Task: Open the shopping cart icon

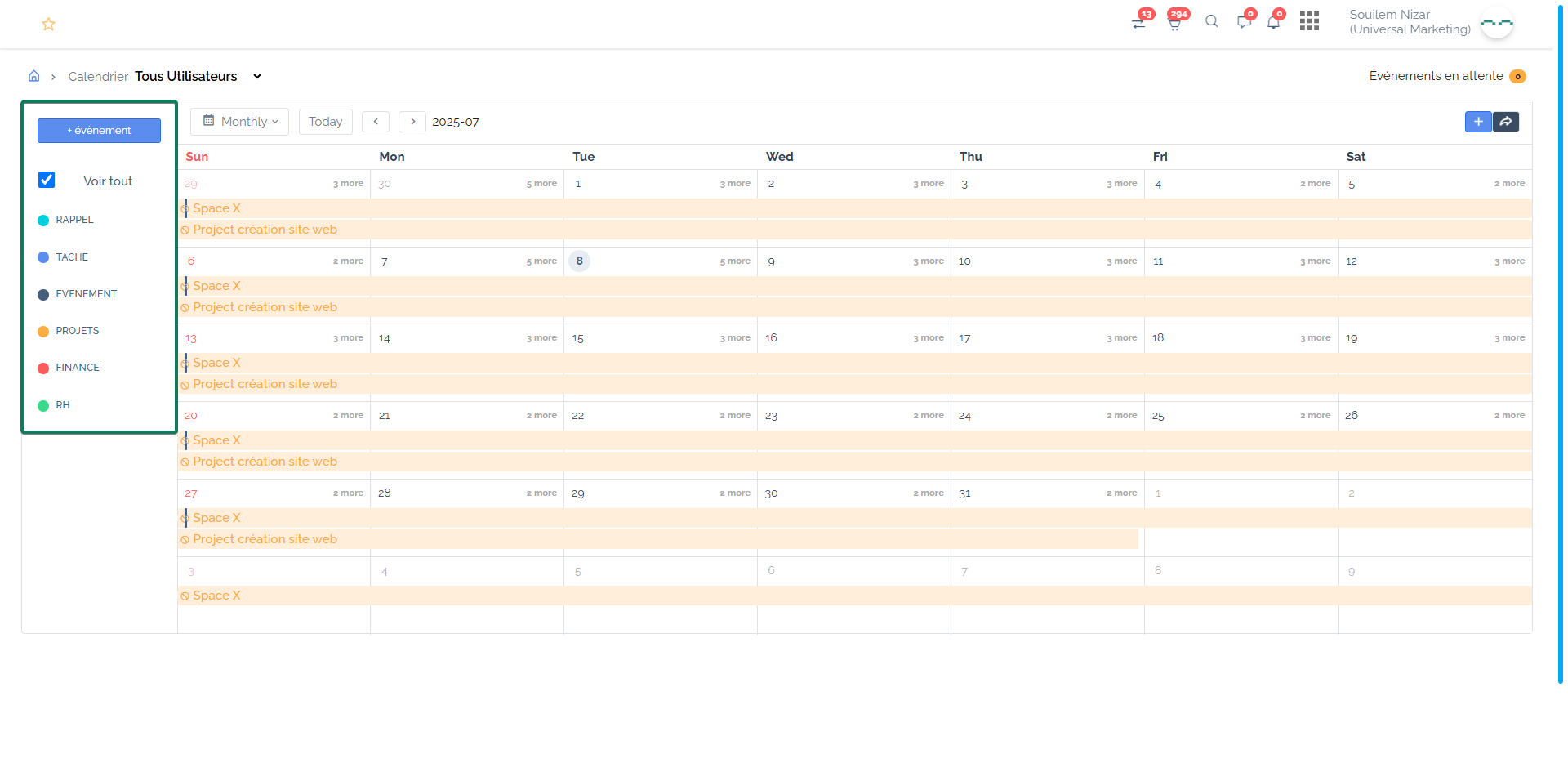Action: pos(1174,23)
